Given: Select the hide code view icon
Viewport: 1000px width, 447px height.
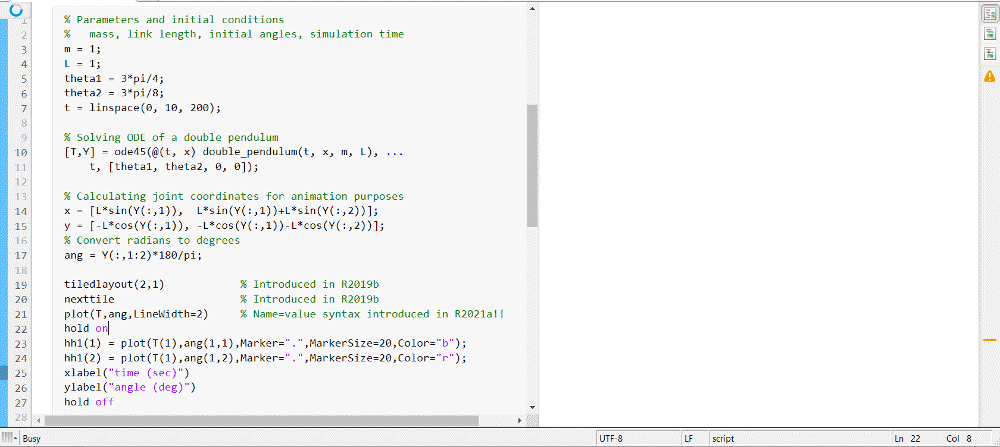Looking at the screenshot, I should [989, 53].
